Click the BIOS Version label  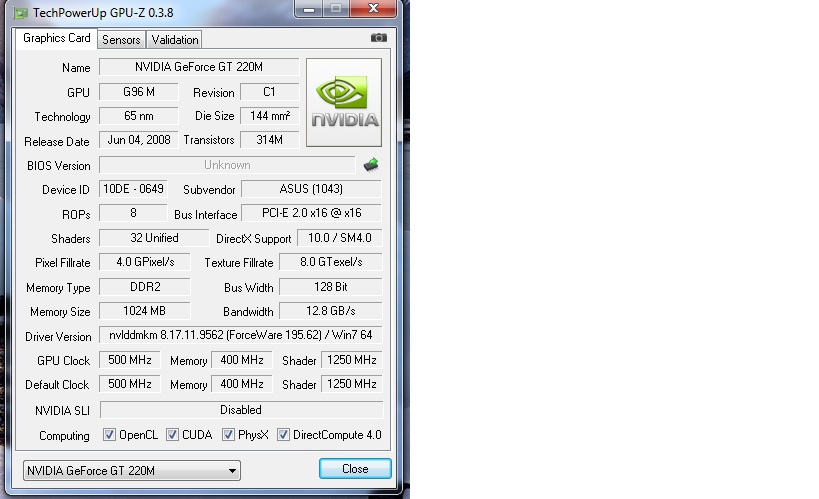tap(58, 166)
